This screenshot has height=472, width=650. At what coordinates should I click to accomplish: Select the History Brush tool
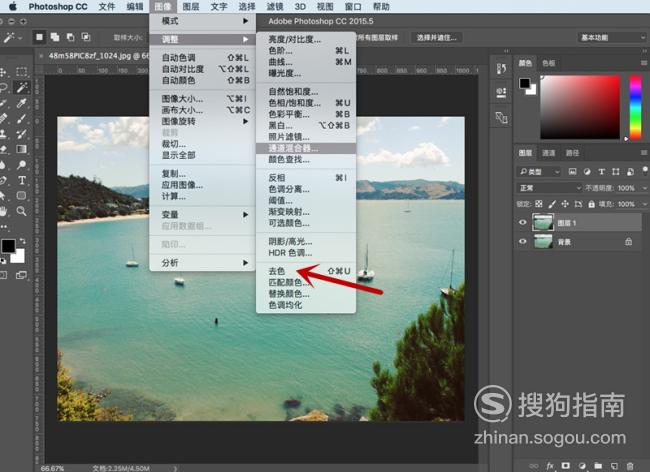21,134
